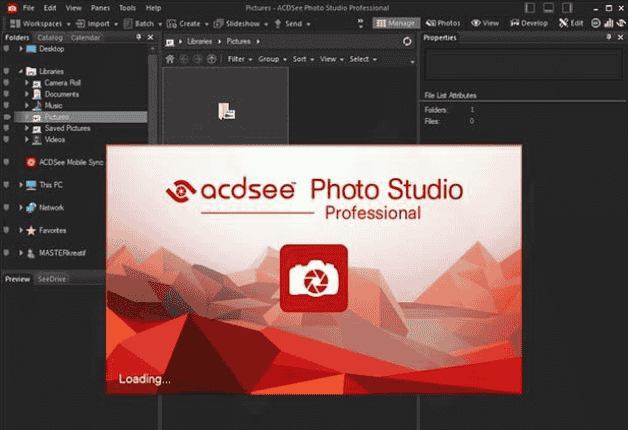This screenshot has width=628, height=430.
Task: Open the 365 dashboard icon
Action: [x=596, y=22]
